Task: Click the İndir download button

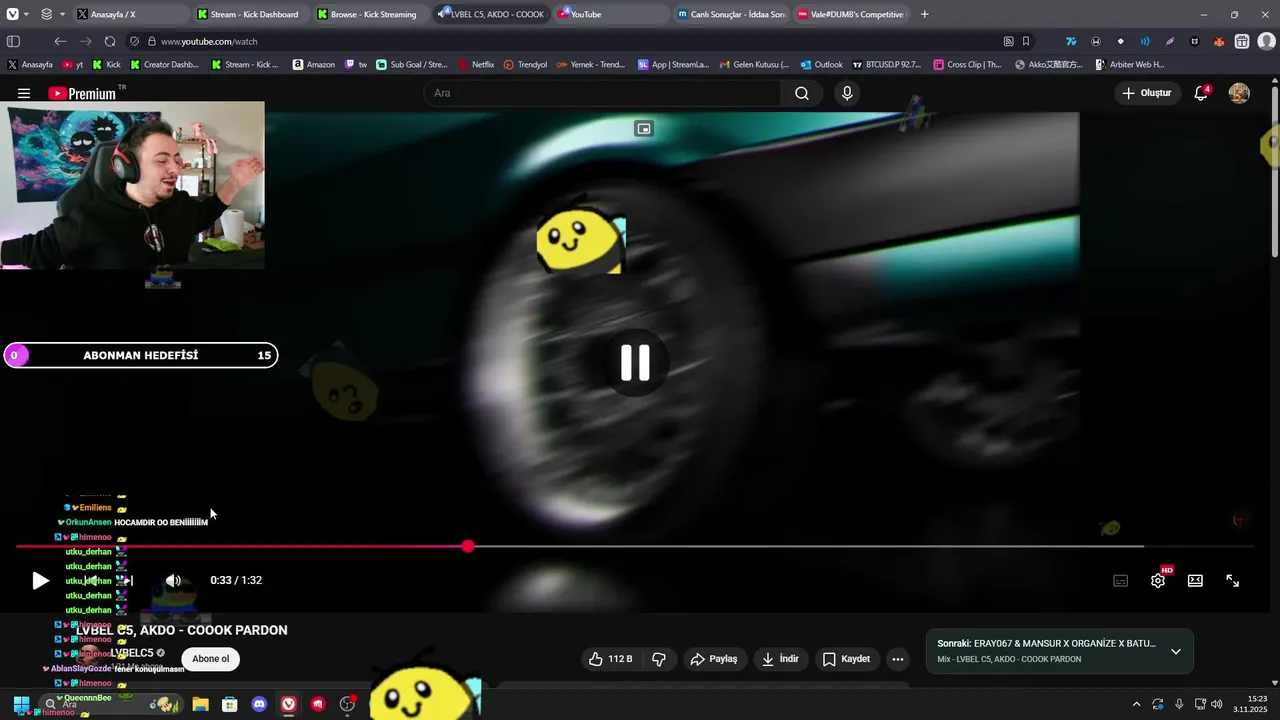Action: tap(780, 659)
